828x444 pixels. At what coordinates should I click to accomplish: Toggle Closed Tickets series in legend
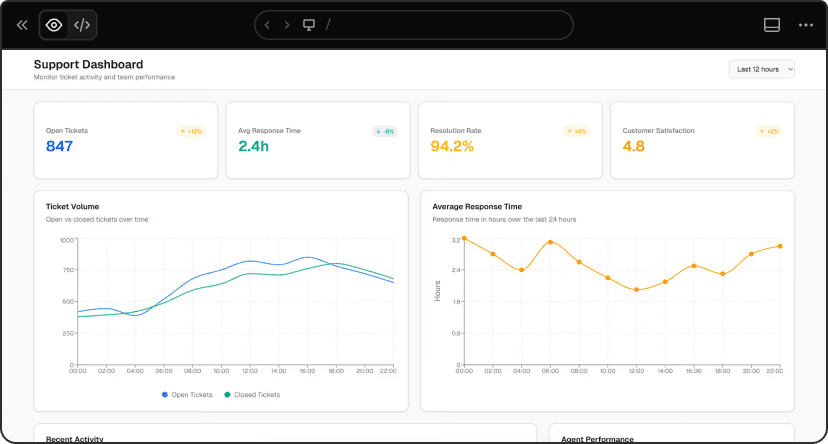pyautogui.click(x=252, y=394)
